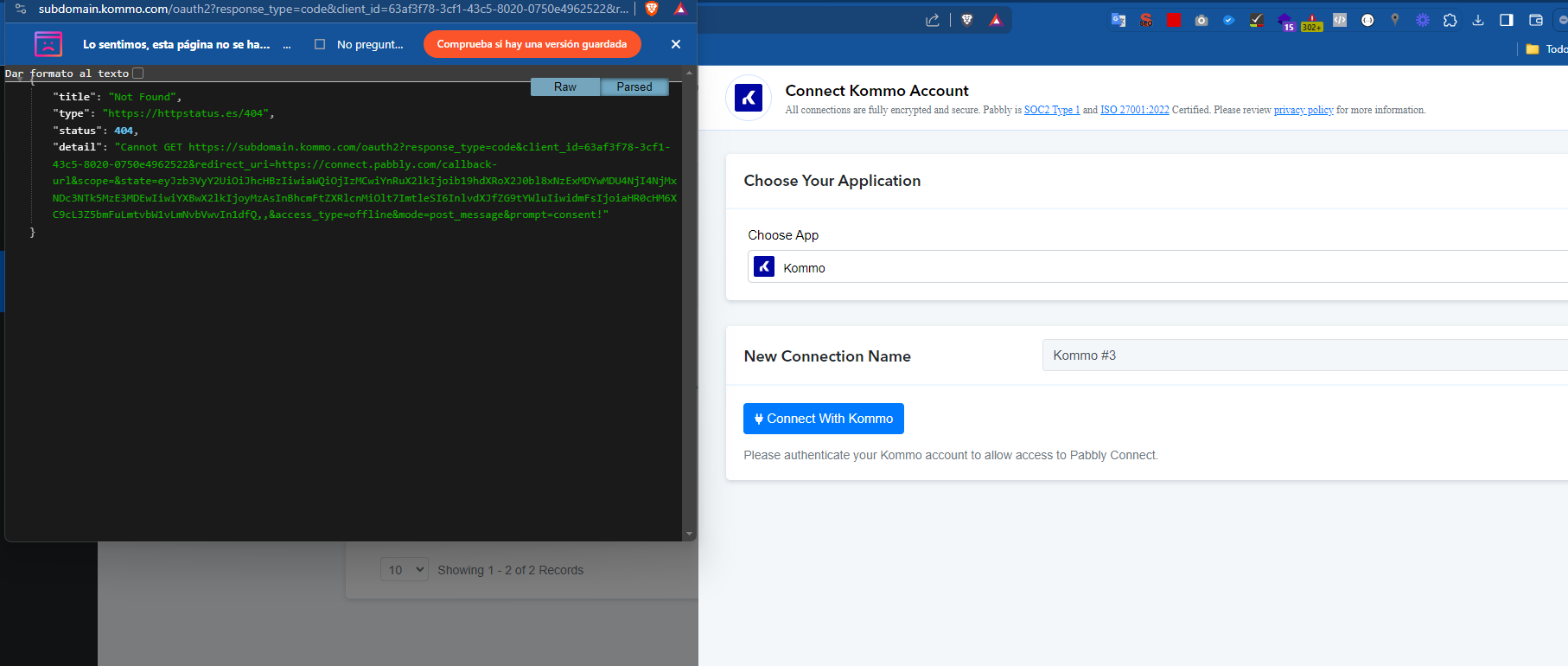Click the gray map pin extension

click(x=1394, y=19)
